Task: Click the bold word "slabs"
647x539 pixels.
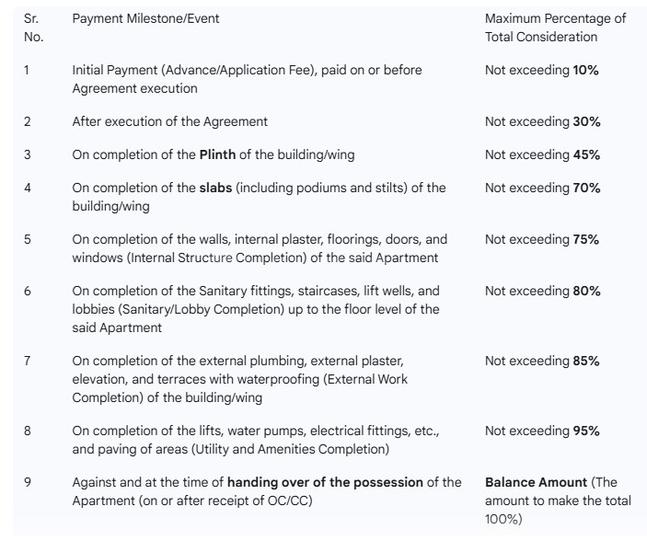Action: tap(215, 188)
